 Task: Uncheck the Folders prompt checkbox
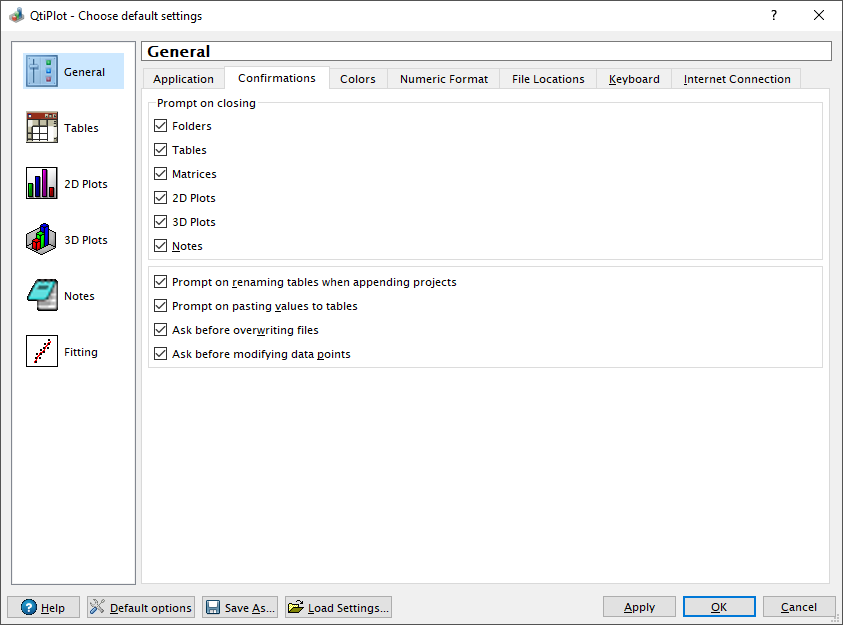tap(161, 126)
